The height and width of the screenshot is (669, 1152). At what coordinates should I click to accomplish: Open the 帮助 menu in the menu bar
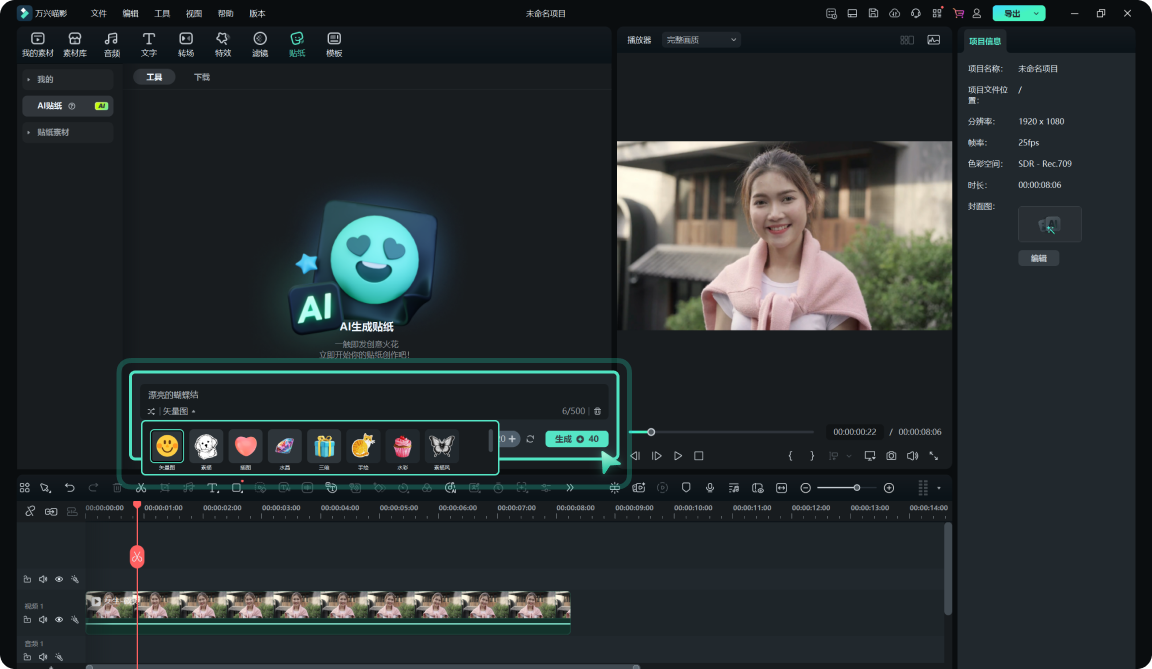coord(224,13)
